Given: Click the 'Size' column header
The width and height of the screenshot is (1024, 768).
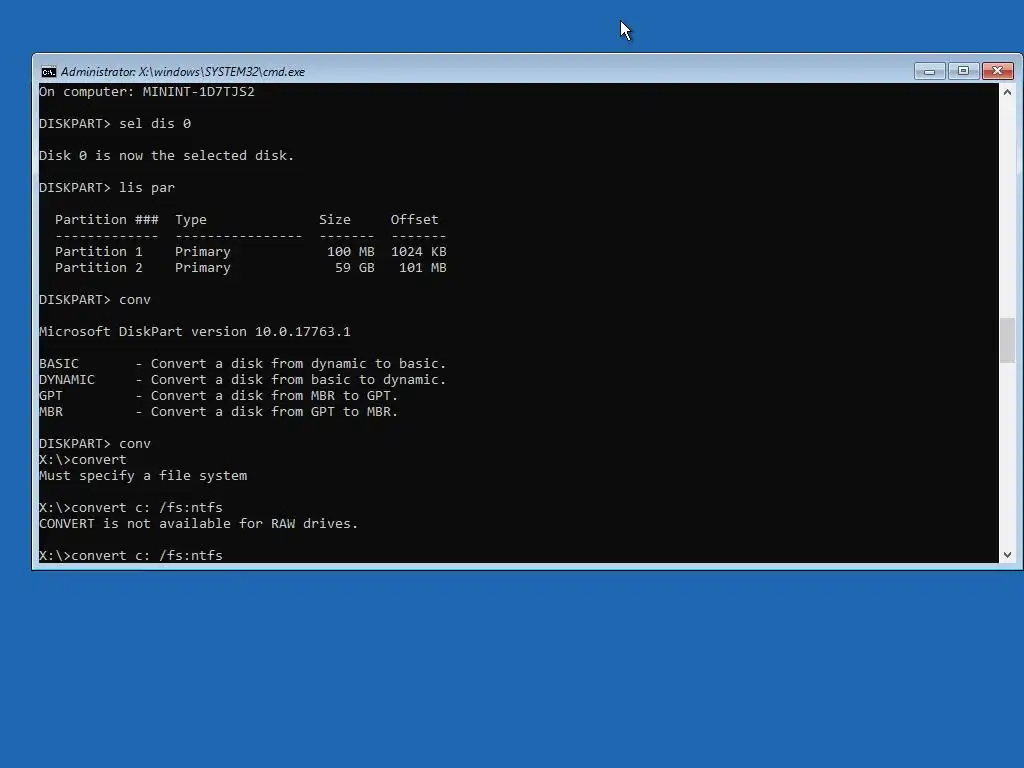Looking at the screenshot, I should click(334, 219).
